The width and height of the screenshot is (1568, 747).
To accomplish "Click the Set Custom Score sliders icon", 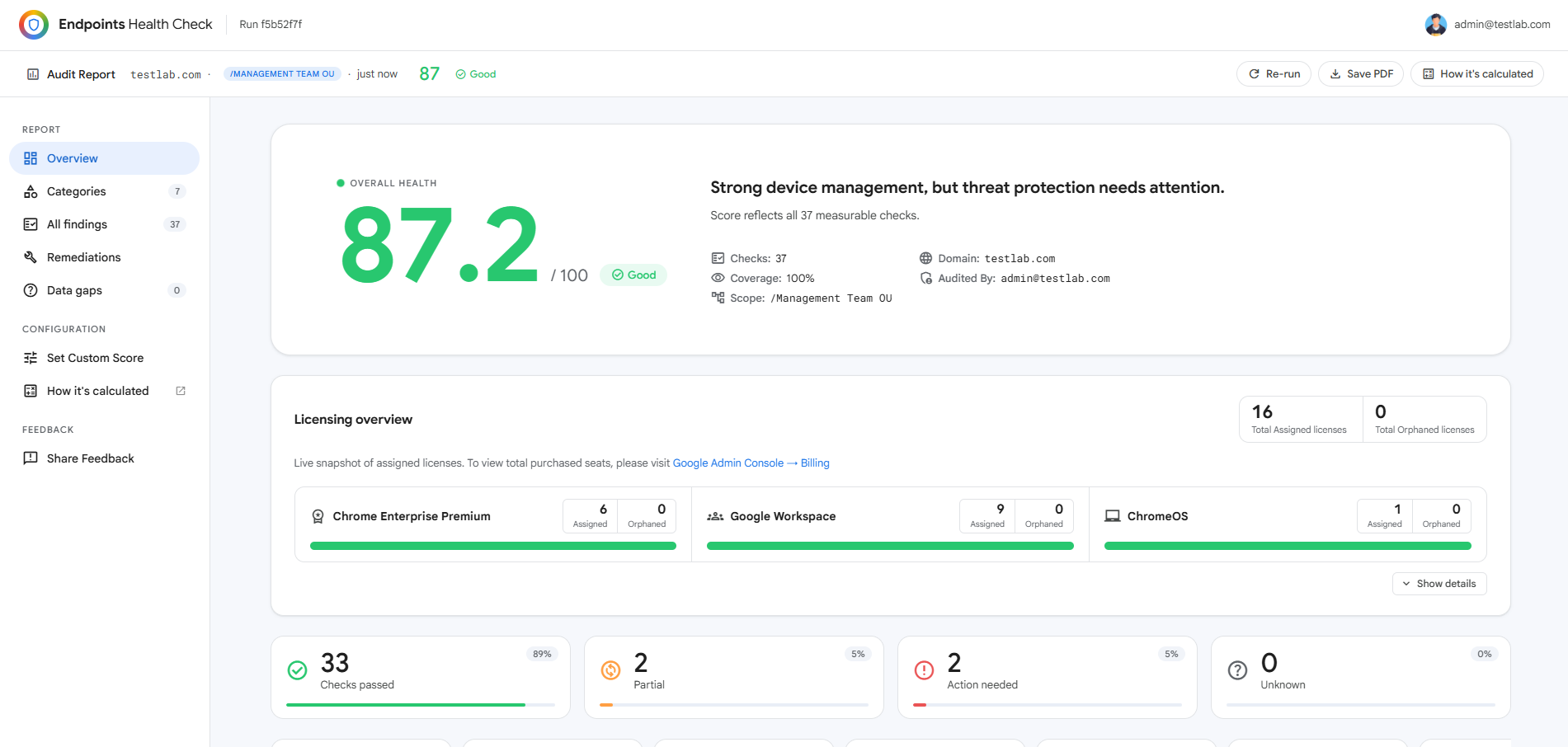I will (31, 358).
